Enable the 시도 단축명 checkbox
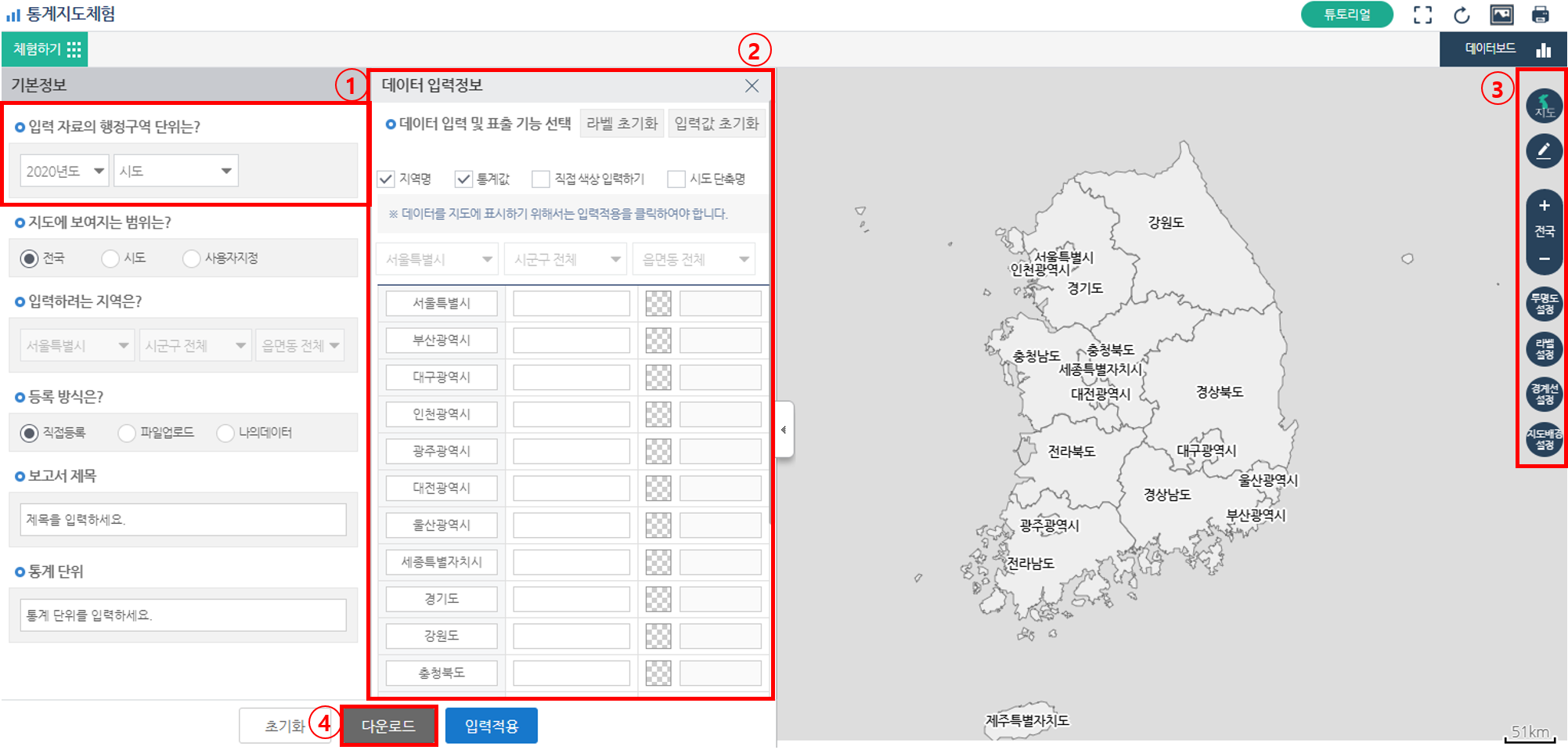 675,178
